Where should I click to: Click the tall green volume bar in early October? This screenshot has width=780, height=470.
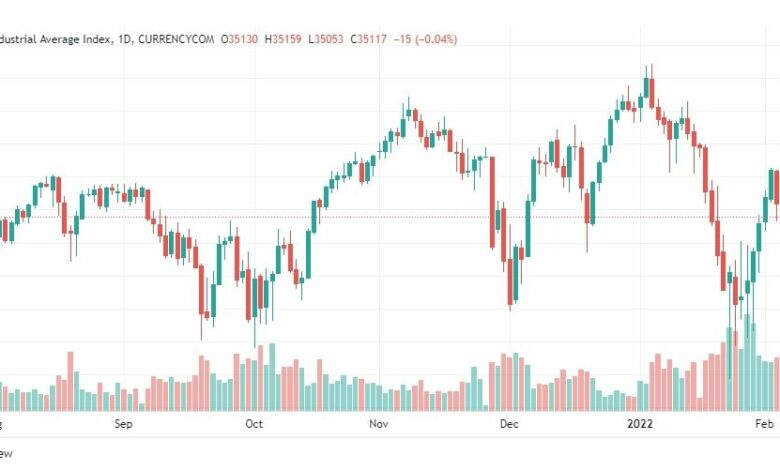[x=272, y=377]
